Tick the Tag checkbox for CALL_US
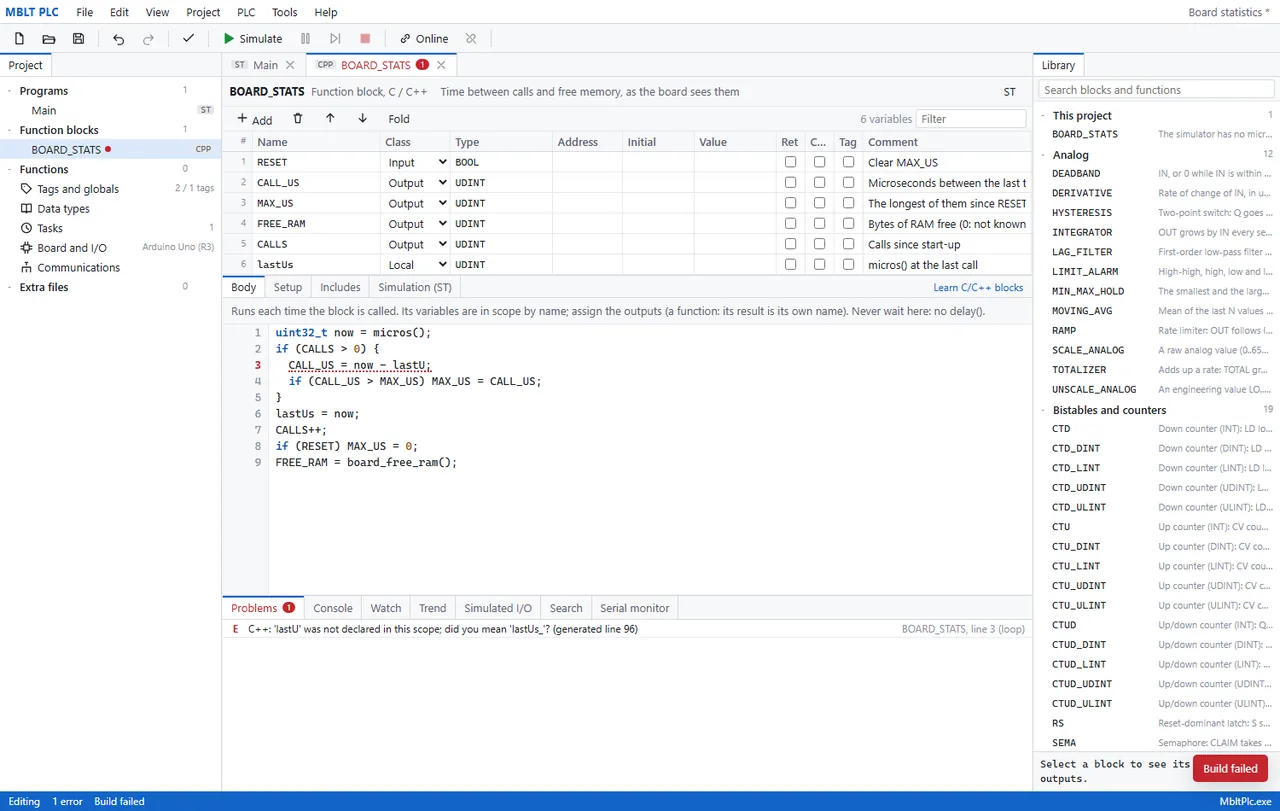The image size is (1280, 811). coord(848,183)
